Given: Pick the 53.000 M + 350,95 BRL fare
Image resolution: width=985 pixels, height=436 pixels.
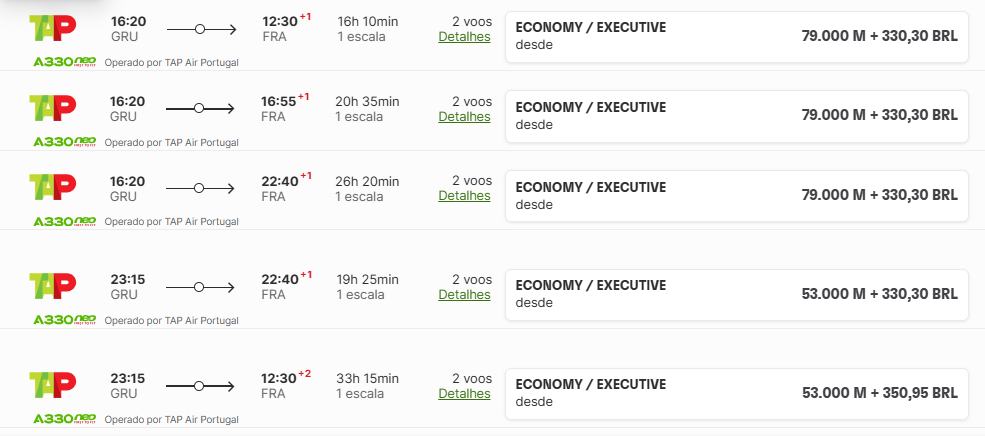Looking at the screenshot, I should click(x=737, y=393).
